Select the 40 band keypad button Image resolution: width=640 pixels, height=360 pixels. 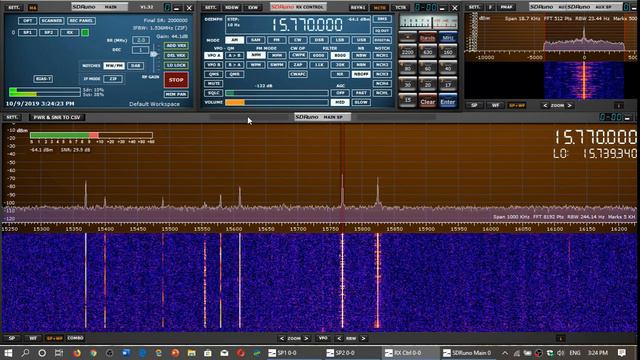tap(448, 69)
